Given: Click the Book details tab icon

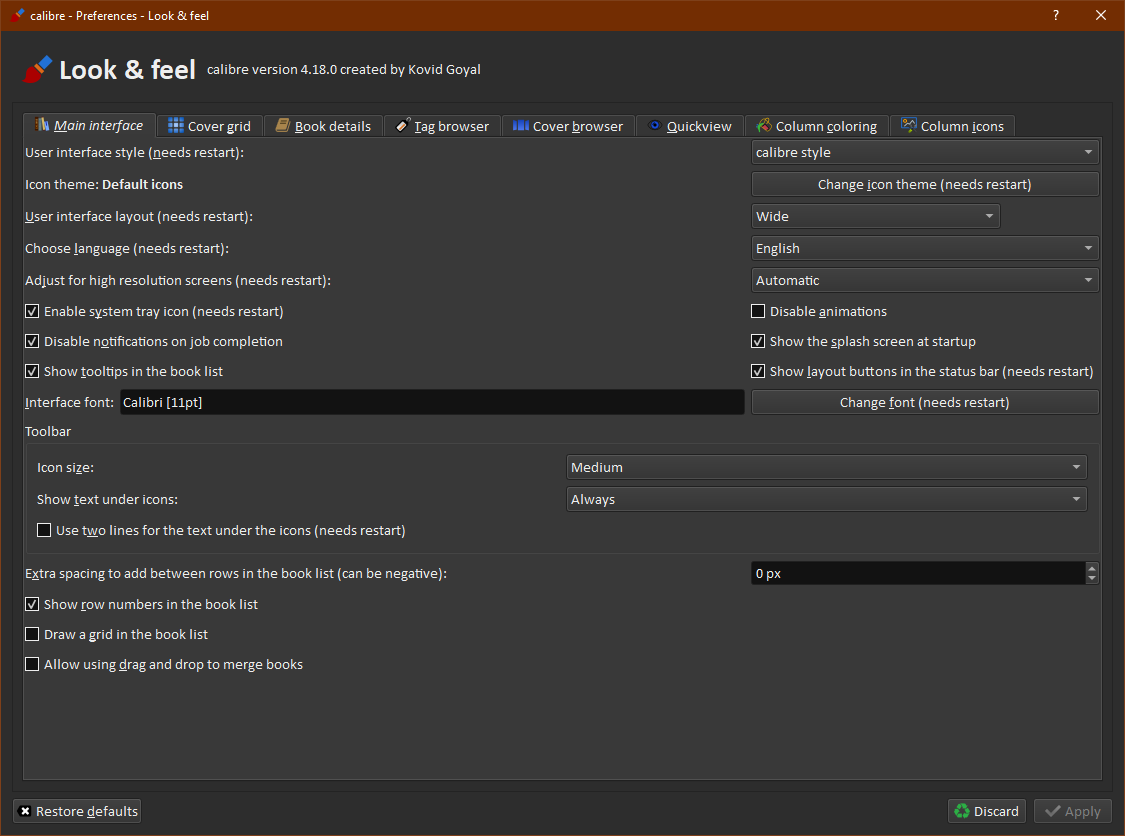Looking at the screenshot, I should [283, 126].
